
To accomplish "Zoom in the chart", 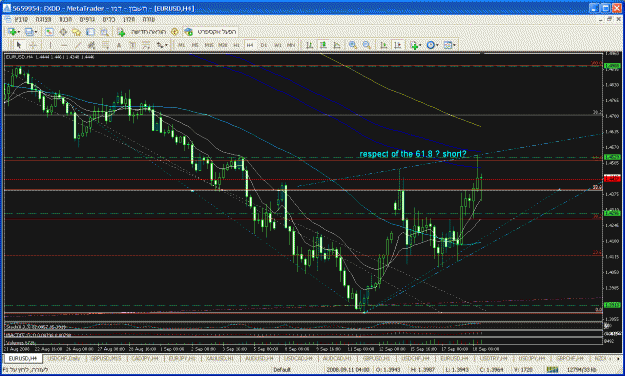I will [x=353, y=45].
